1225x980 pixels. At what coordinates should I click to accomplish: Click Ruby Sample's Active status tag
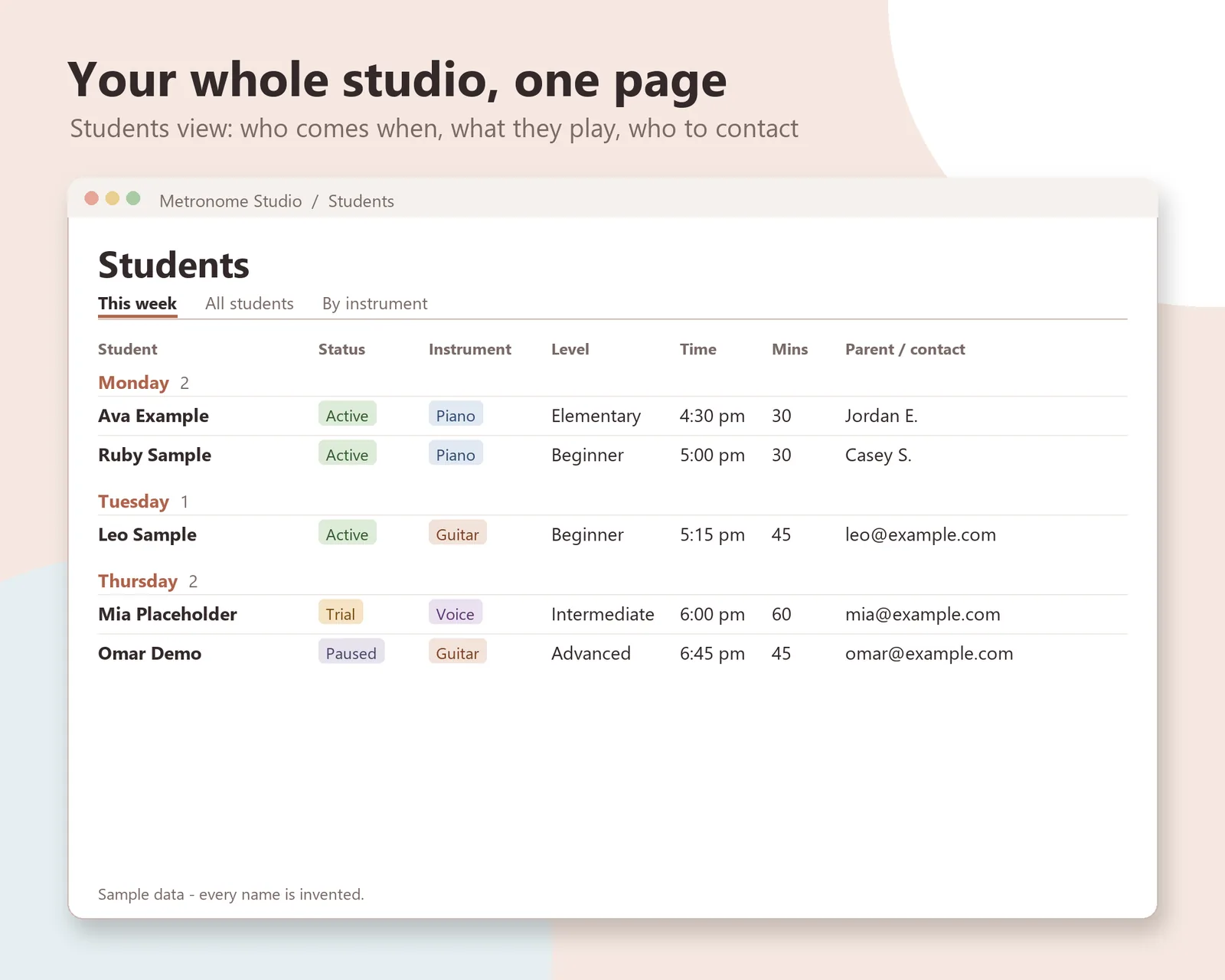[x=347, y=453]
